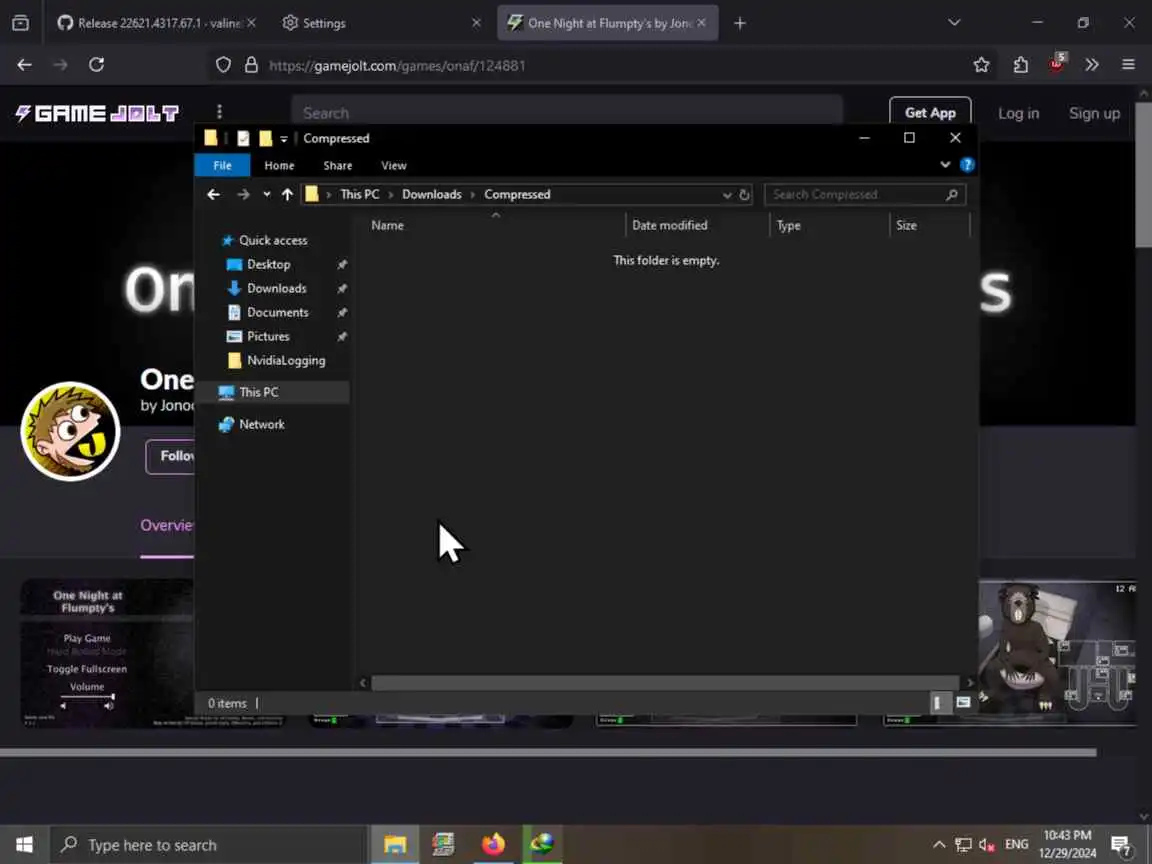
Task: Click the File Explorer Forward arrow
Action: (x=243, y=195)
